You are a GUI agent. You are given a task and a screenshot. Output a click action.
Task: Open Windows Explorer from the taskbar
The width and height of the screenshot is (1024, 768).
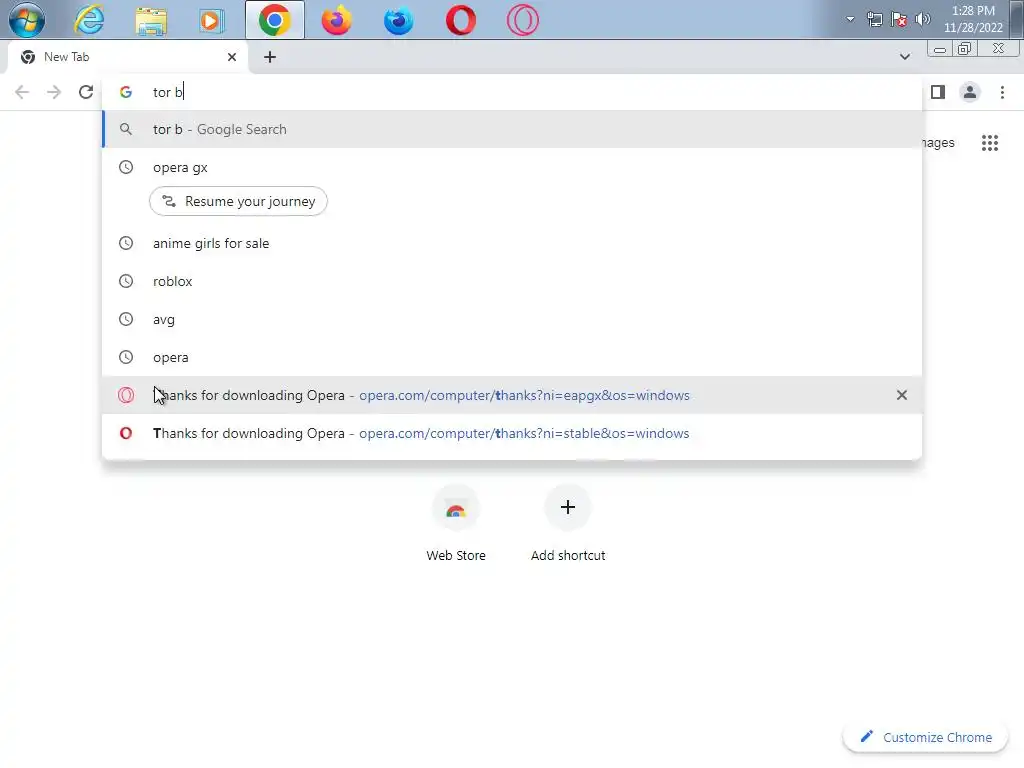click(x=151, y=20)
